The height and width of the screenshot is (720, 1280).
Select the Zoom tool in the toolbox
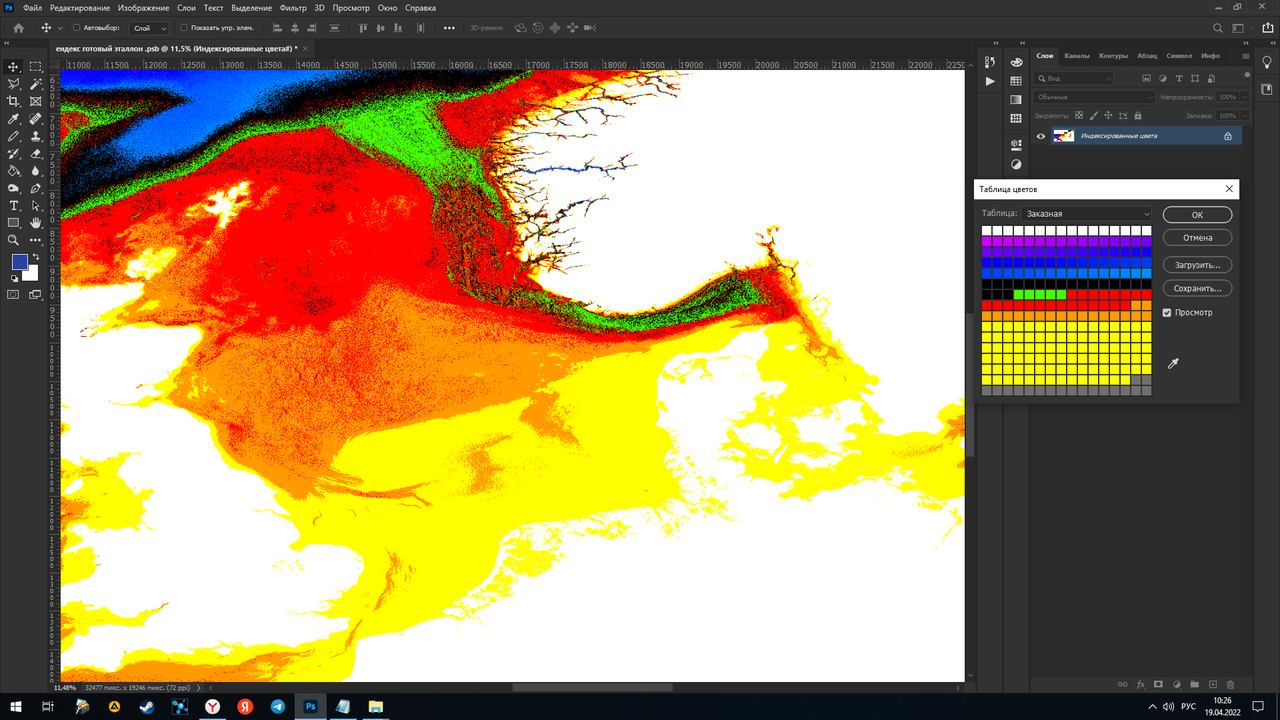(x=14, y=240)
